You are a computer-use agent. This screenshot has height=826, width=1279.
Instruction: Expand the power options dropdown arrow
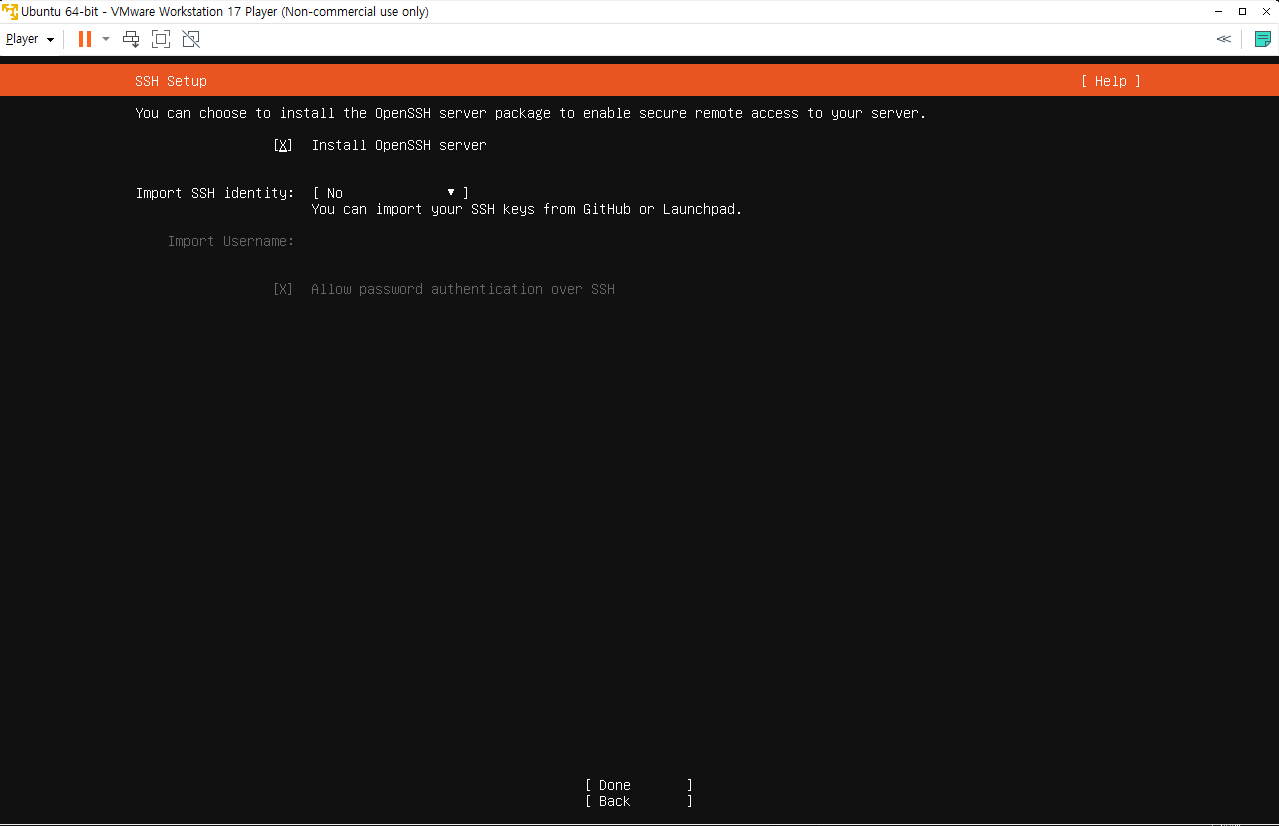106,39
